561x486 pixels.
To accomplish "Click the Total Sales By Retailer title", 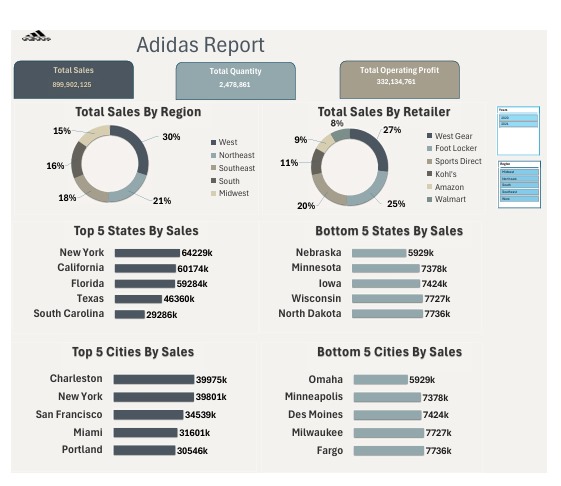I will point(384,112).
